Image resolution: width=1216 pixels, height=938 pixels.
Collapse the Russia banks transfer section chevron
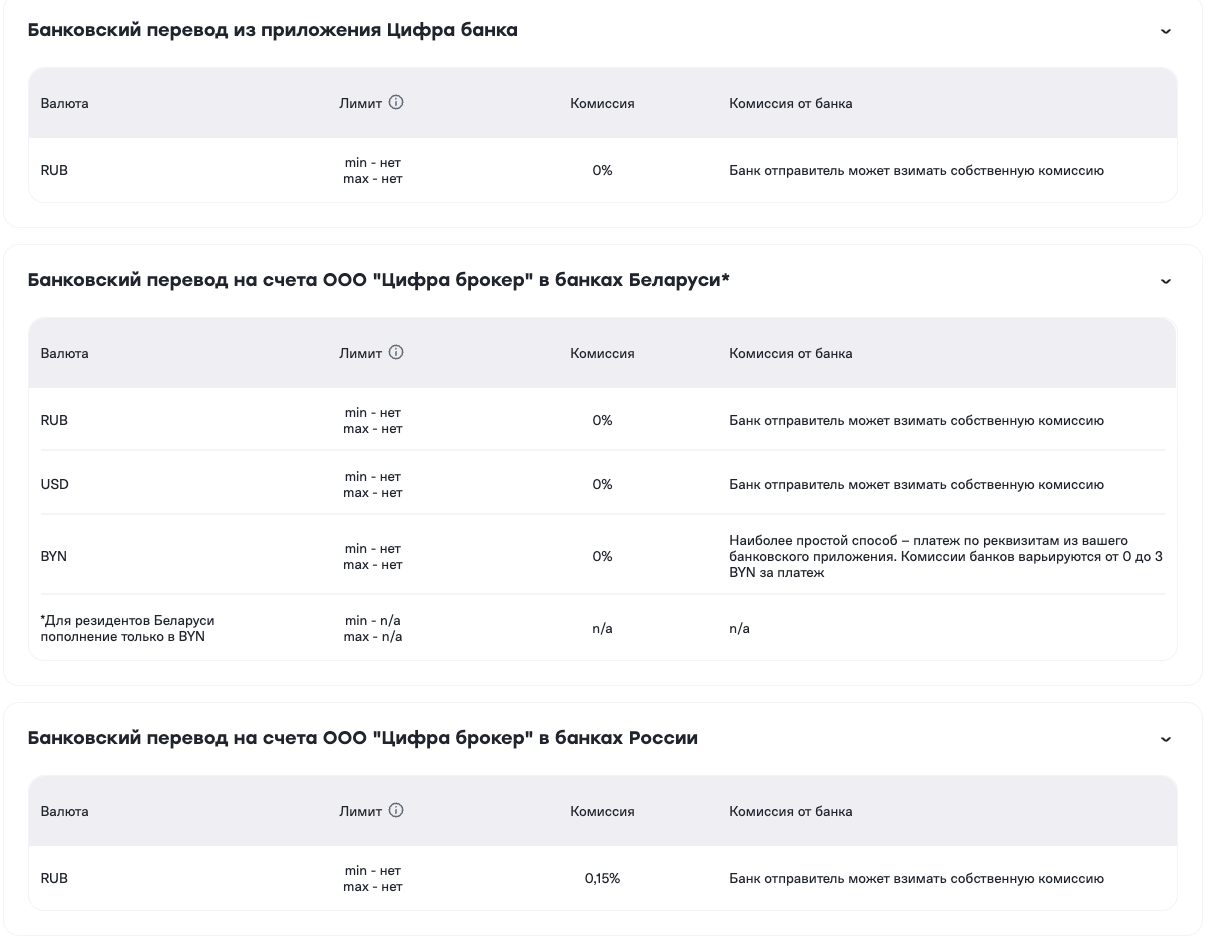(1165, 739)
